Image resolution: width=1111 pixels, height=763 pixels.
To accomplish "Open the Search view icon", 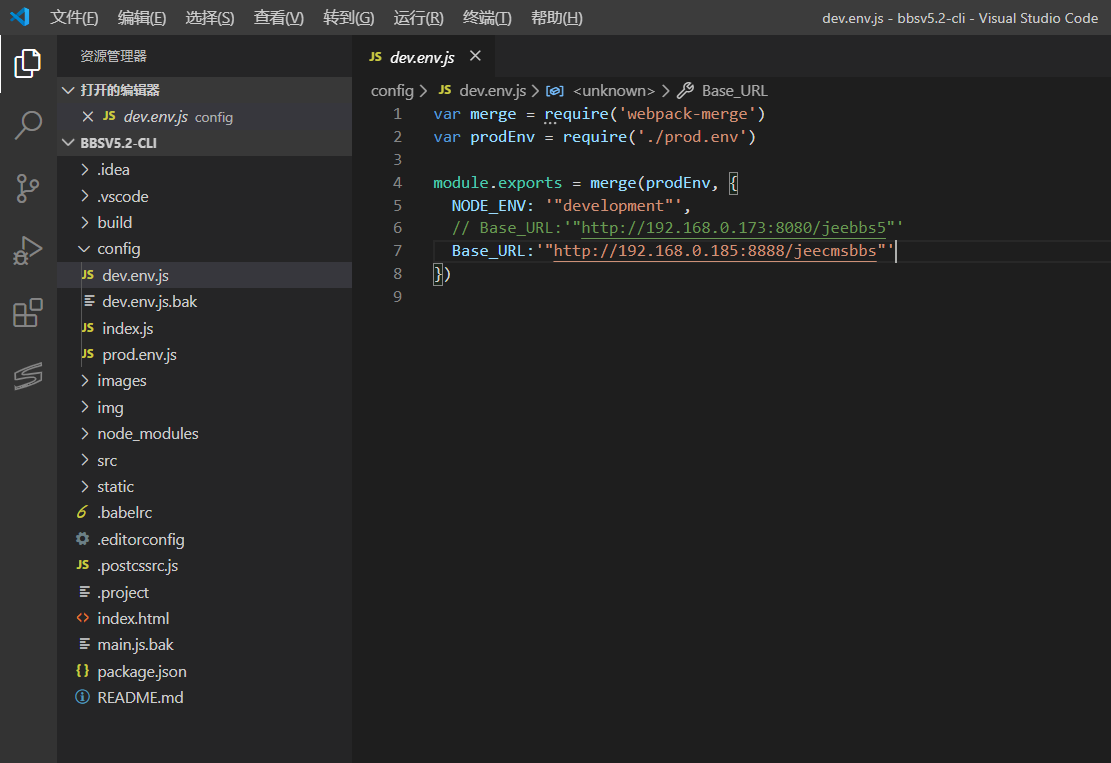I will (28, 125).
